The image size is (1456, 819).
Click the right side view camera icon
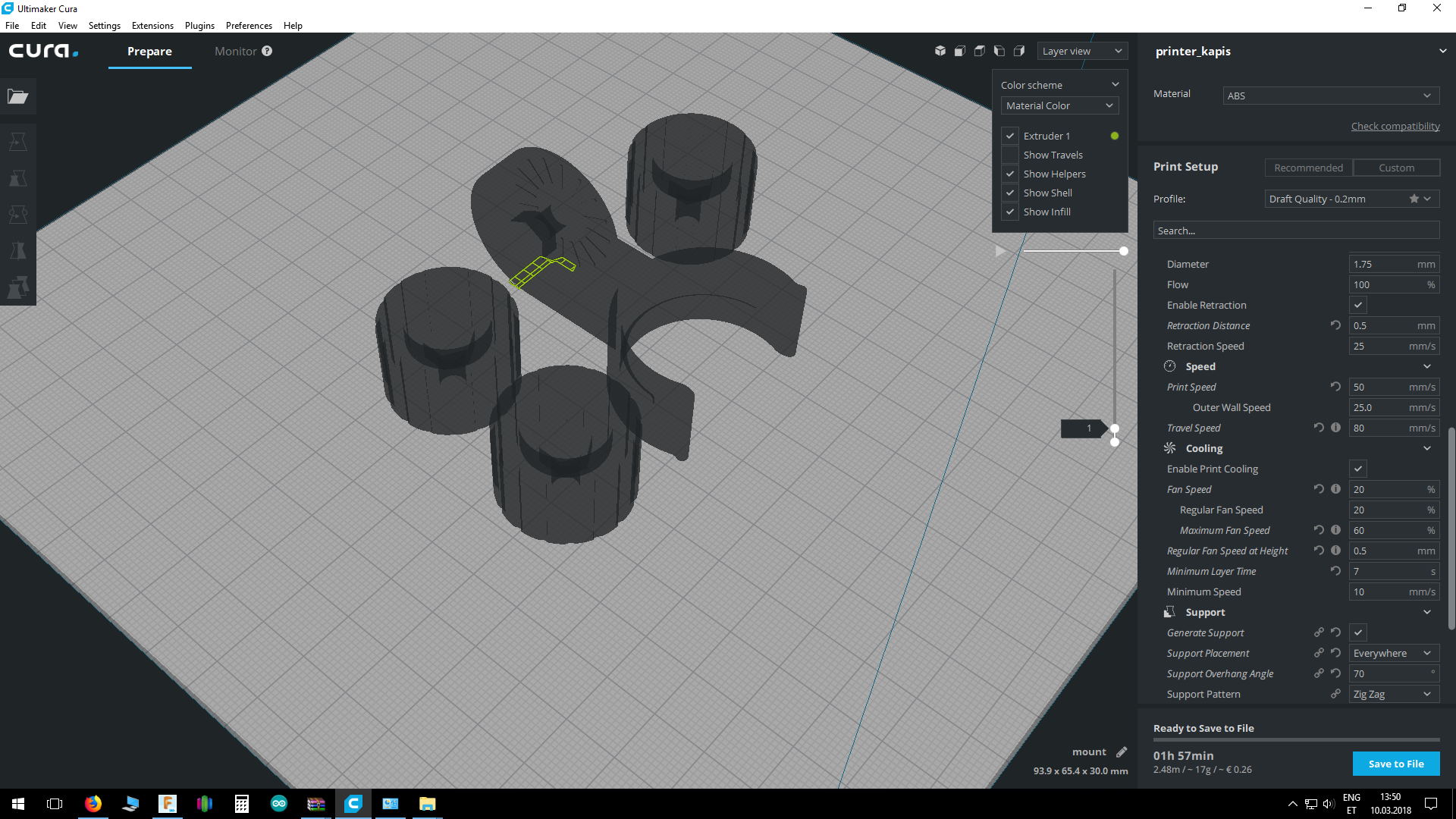click(1019, 51)
